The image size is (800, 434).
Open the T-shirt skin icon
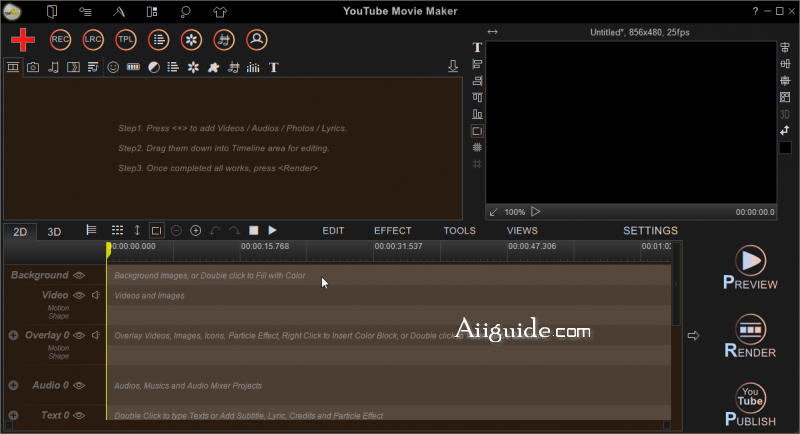pos(220,12)
